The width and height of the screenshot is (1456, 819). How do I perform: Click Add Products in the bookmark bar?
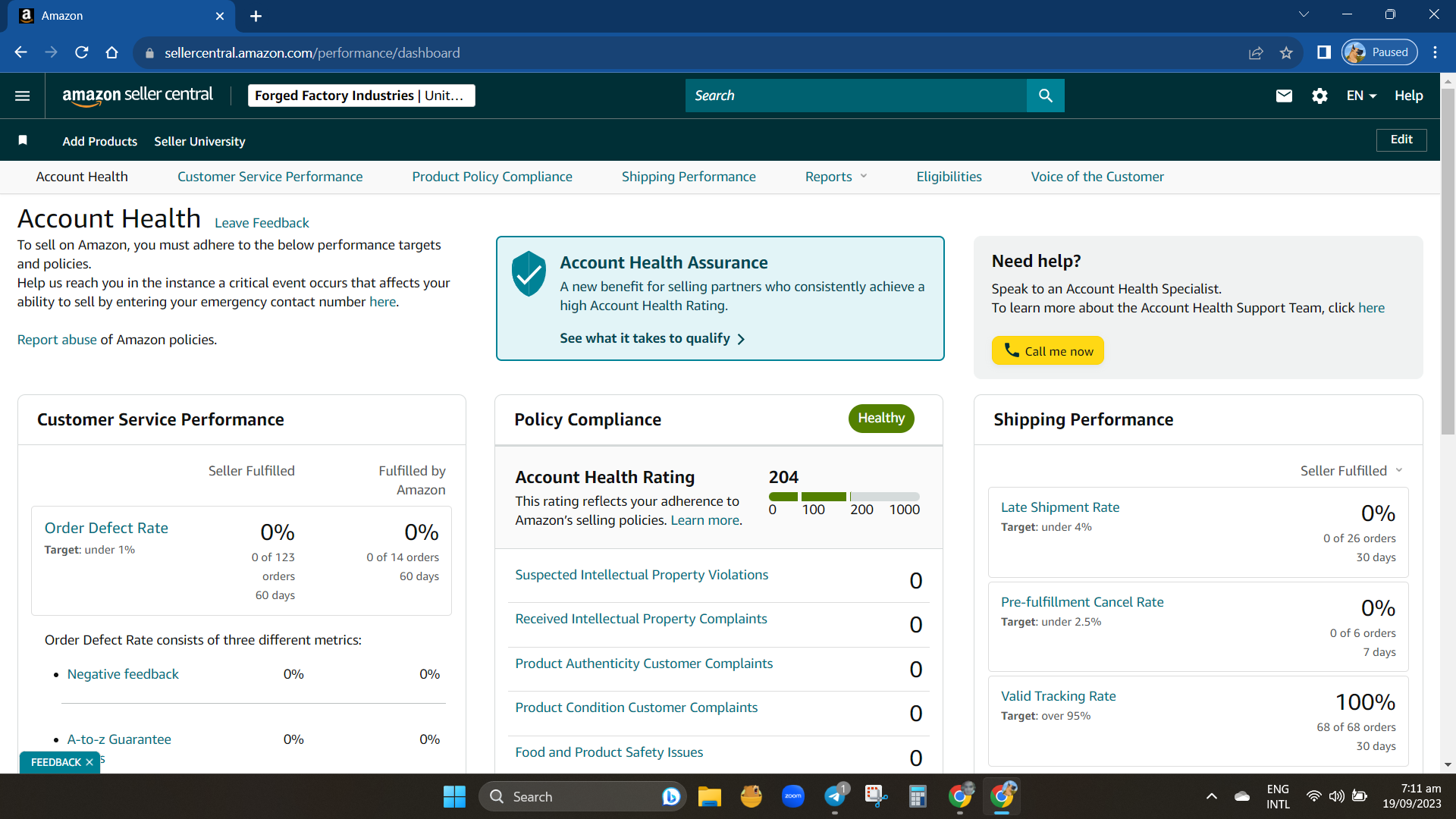tap(100, 141)
